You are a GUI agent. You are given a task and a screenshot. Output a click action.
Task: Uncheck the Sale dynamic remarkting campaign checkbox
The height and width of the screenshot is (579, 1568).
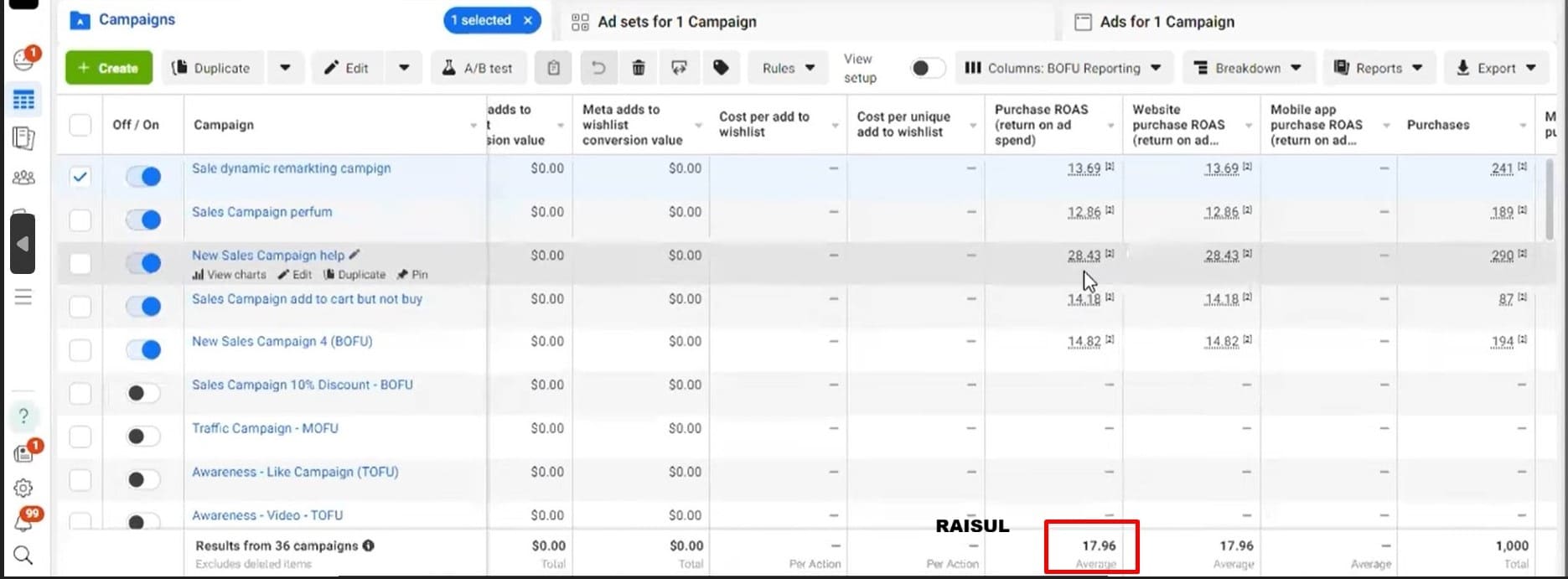[x=80, y=177]
